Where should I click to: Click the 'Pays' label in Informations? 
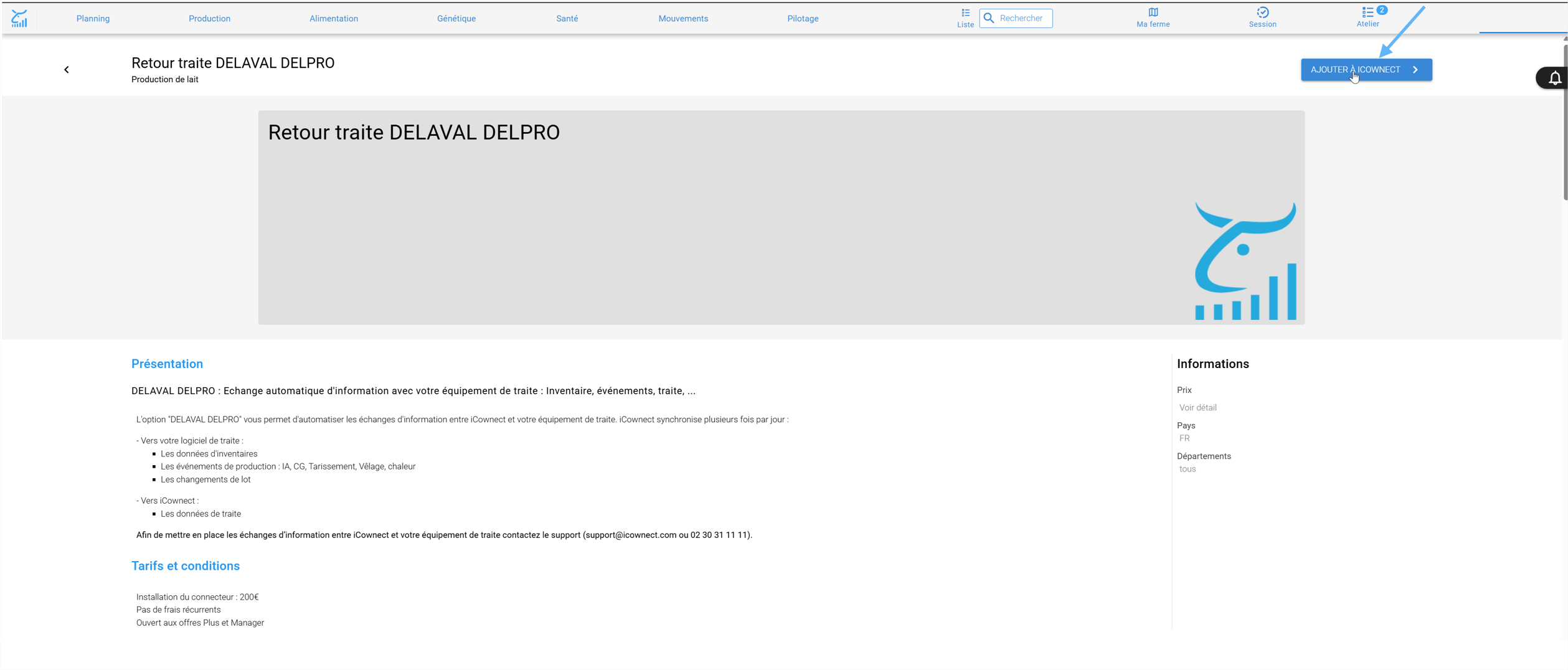[x=1186, y=426]
